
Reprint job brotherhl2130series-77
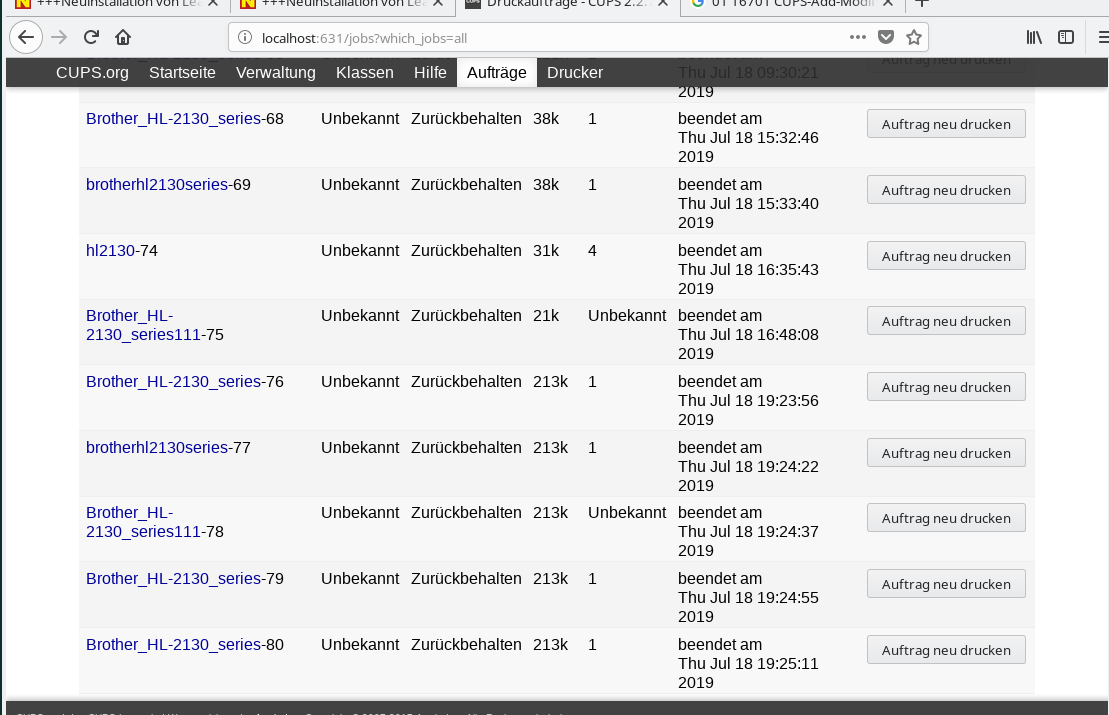tap(946, 453)
